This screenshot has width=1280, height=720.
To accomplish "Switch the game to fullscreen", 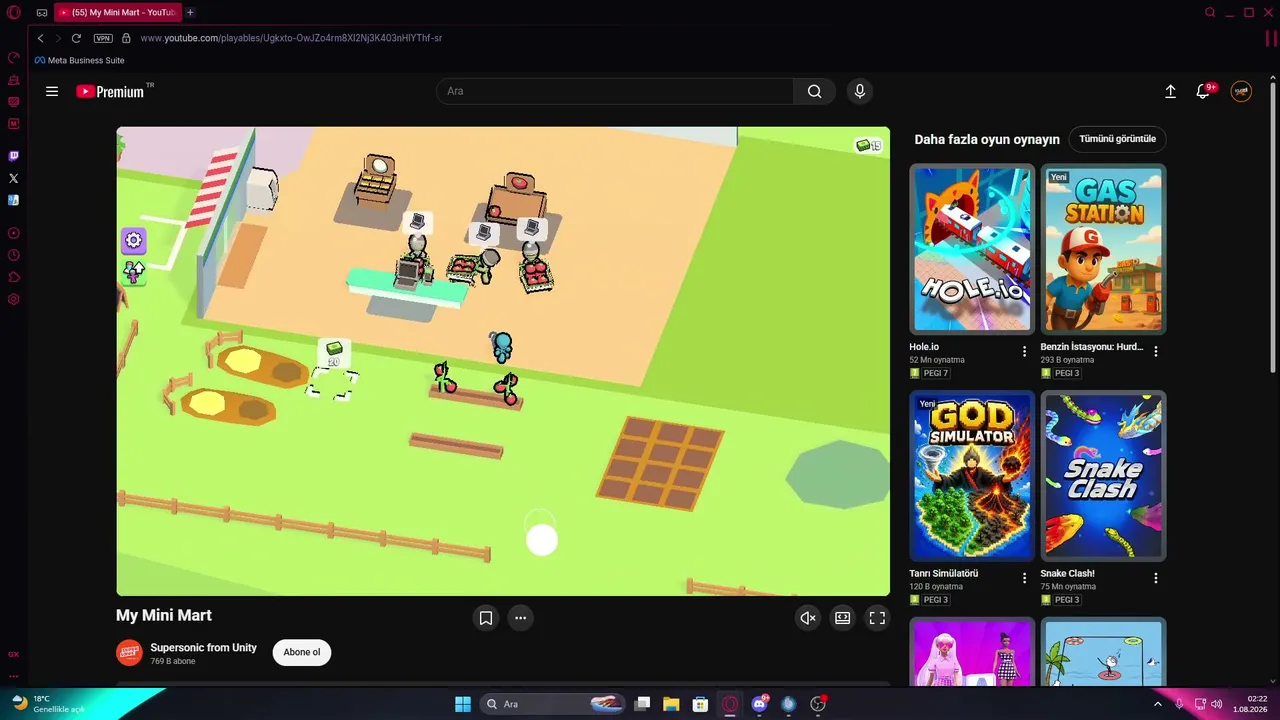I will pos(877,618).
